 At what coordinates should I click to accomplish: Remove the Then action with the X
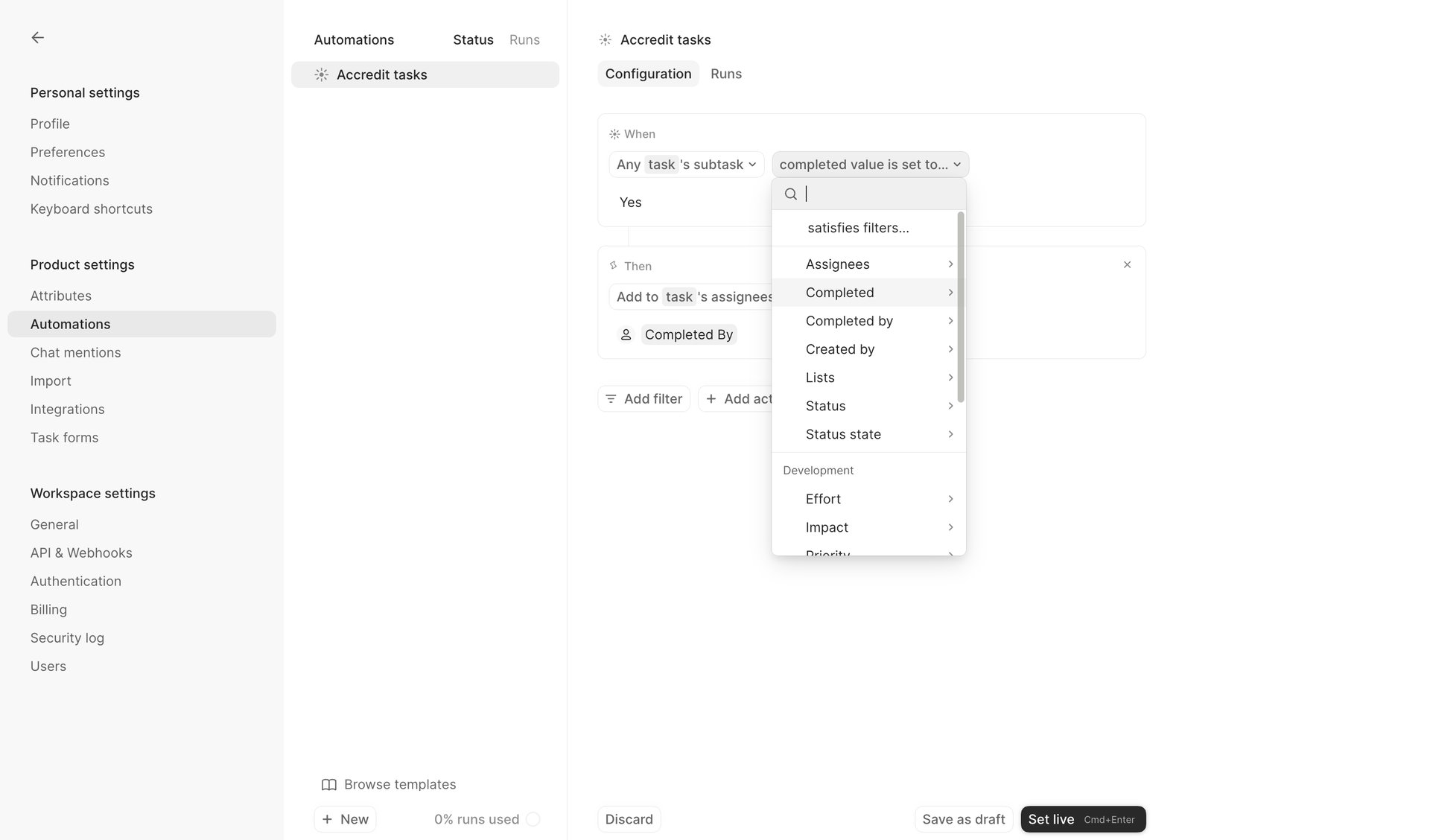(x=1127, y=264)
